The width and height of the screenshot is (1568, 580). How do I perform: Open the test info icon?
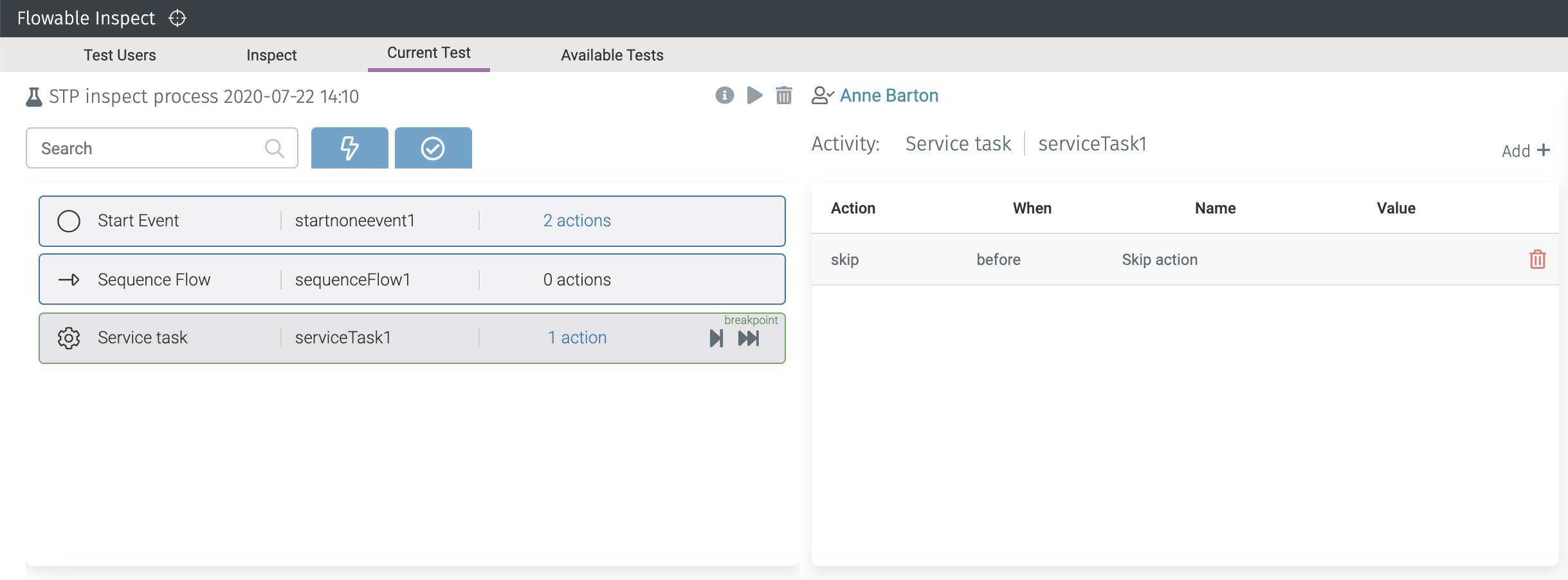[724, 95]
